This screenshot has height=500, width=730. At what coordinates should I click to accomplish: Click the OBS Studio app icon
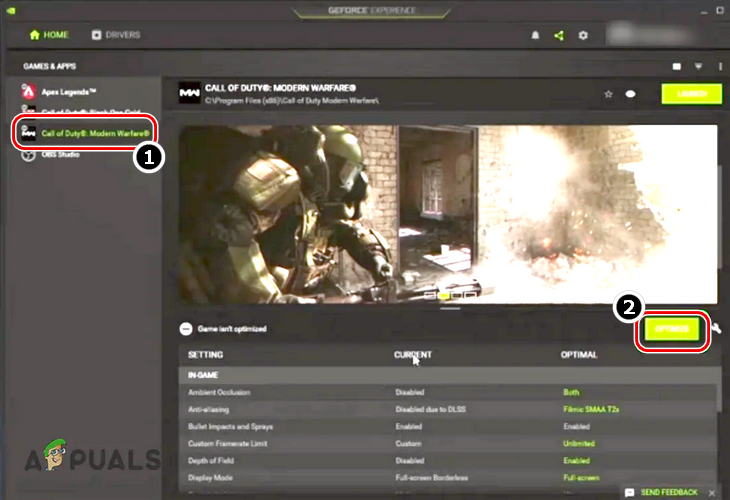[x=28, y=155]
